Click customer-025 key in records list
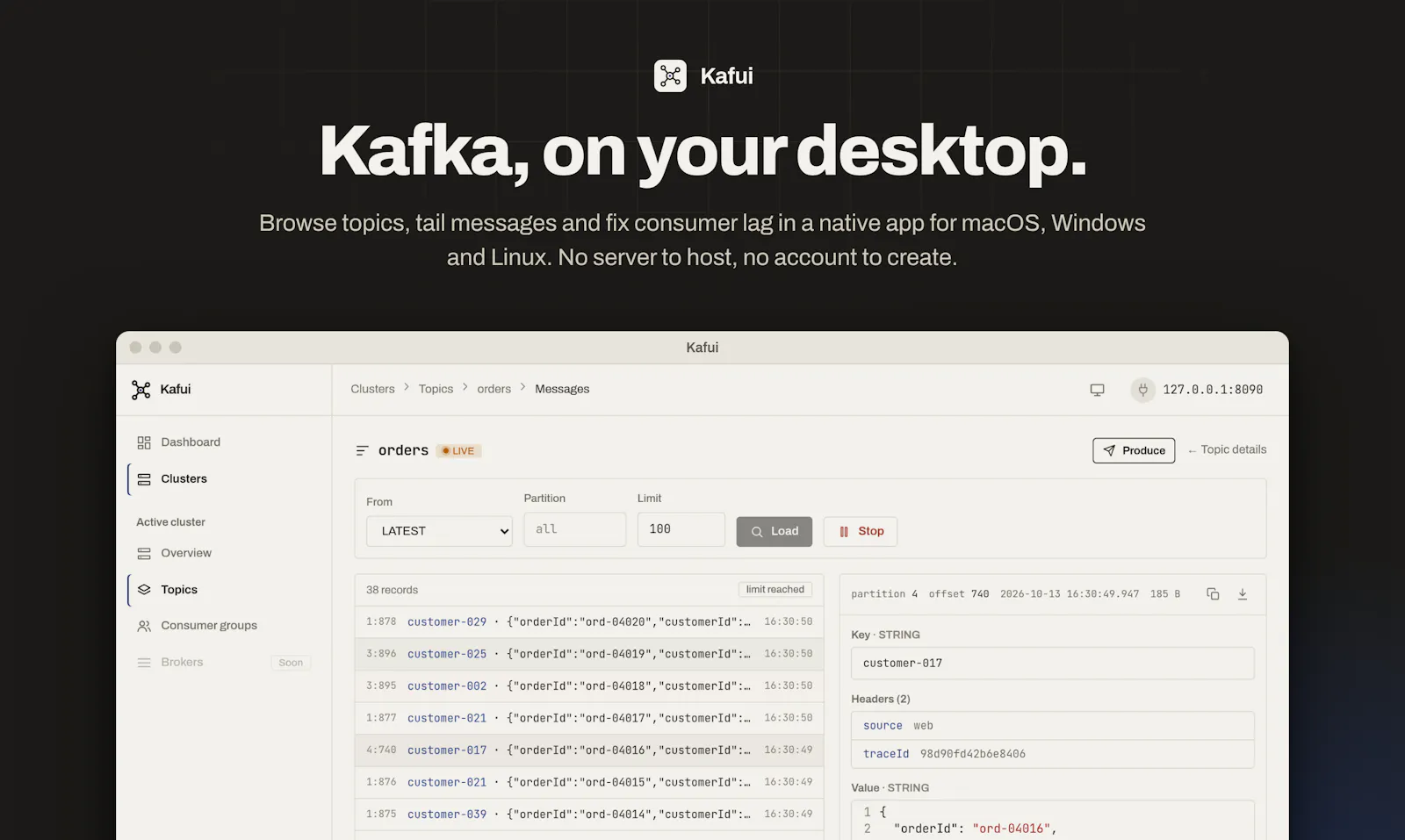Viewport: 1405px width, 840px height. pyautogui.click(x=447, y=654)
